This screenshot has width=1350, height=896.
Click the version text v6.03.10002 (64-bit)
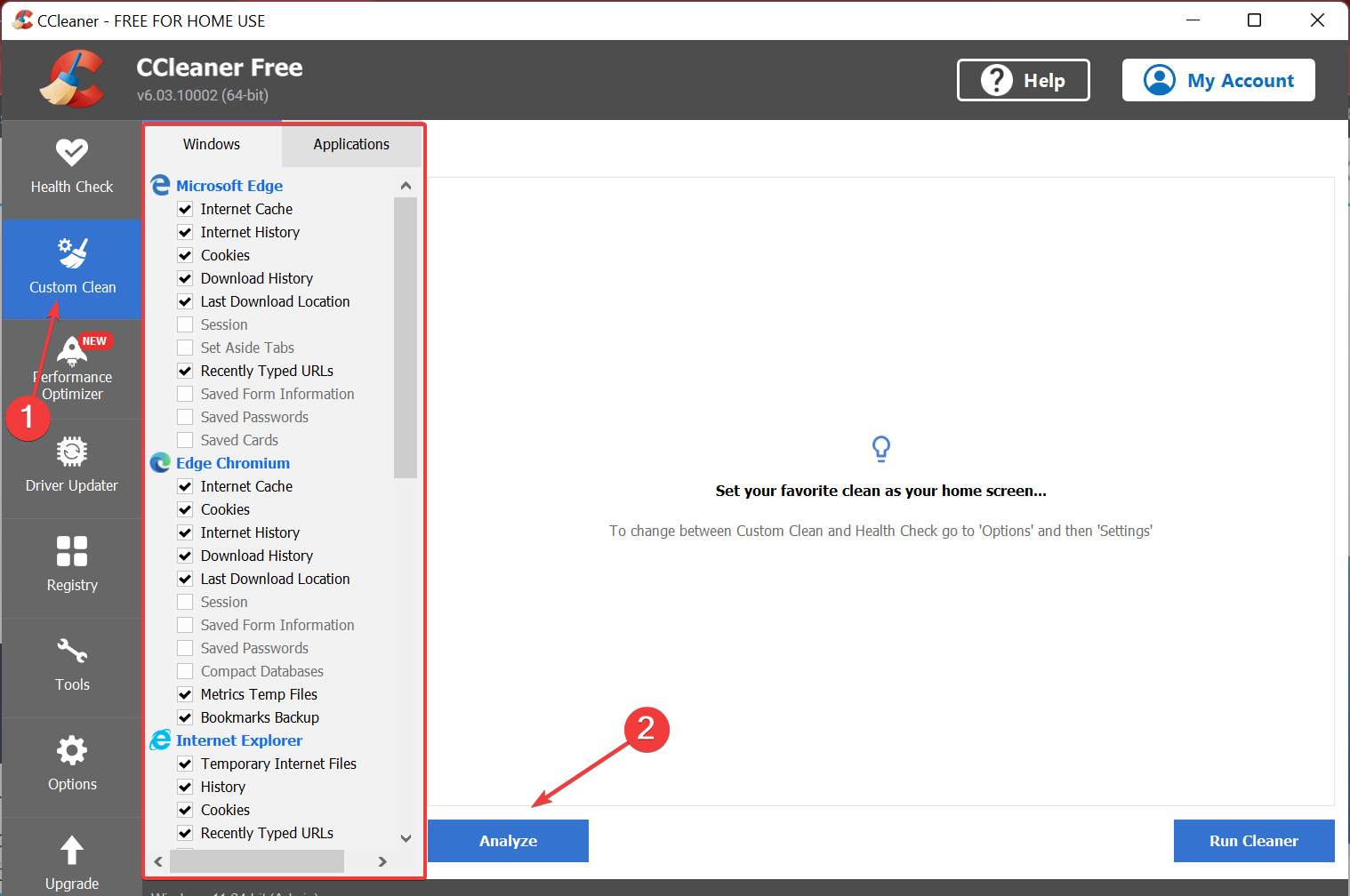(x=203, y=95)
